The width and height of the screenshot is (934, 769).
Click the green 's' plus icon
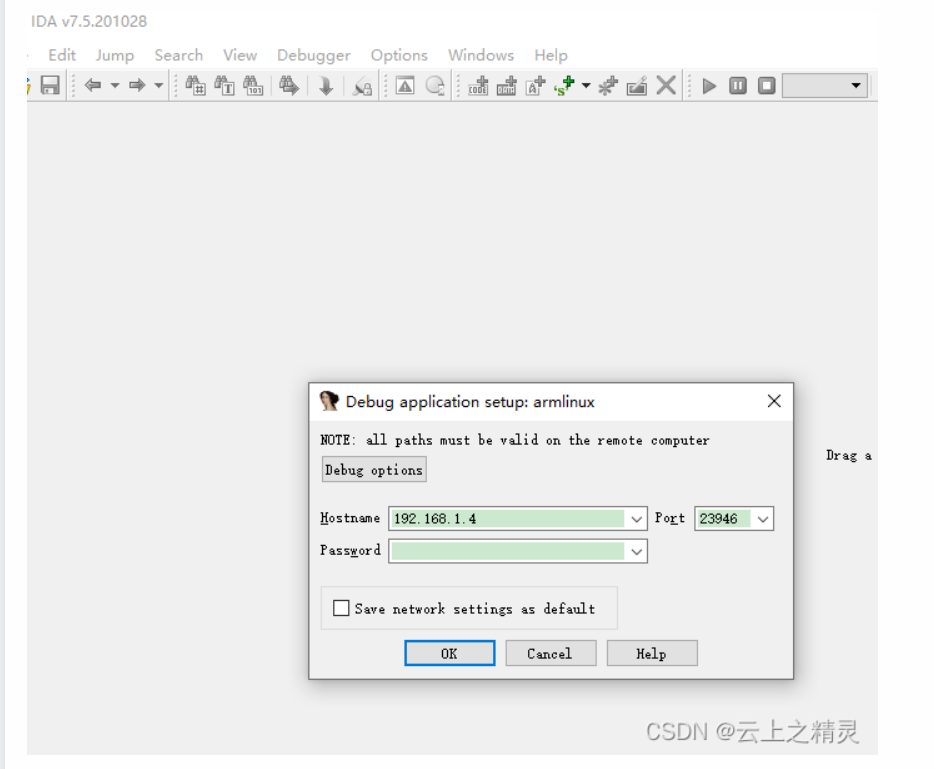pyautogui.click(x=564, y=86)
